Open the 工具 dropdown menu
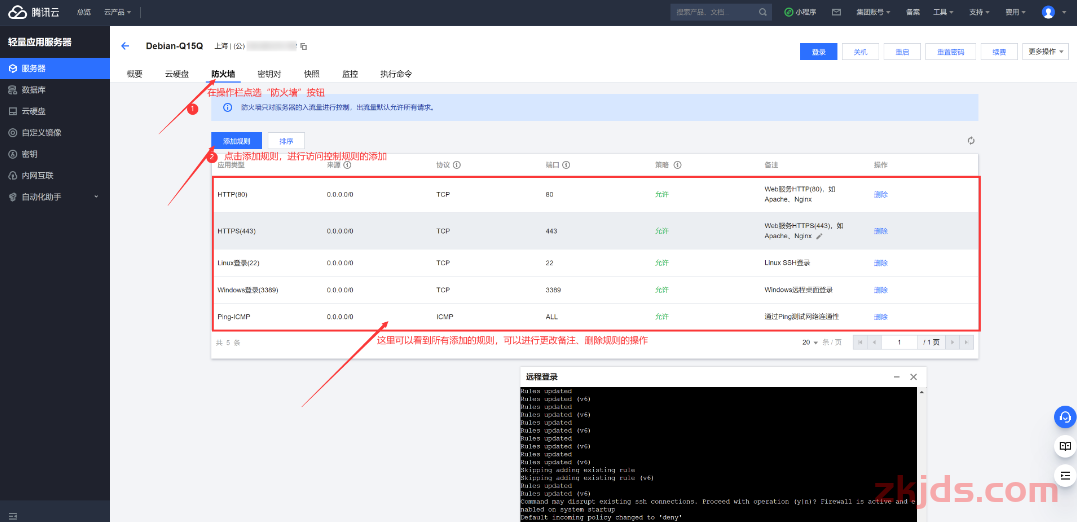 [943, 12]
